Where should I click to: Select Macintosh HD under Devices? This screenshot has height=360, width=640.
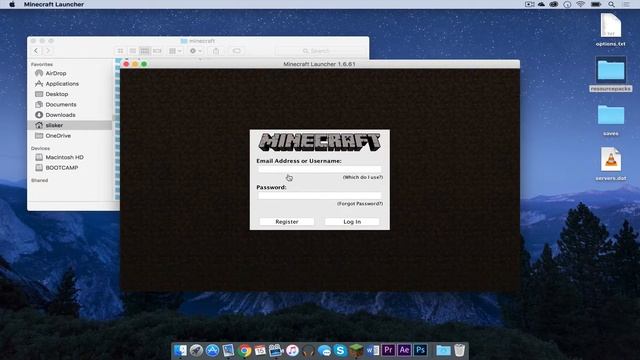pyautogui.click(x=64, y=157)
